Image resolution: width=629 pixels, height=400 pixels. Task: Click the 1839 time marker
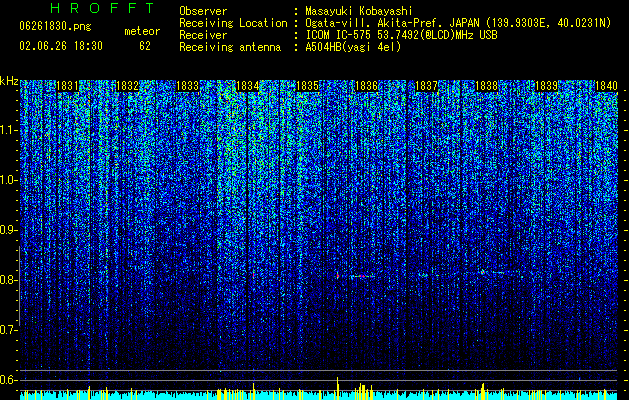tap(546, 86)
